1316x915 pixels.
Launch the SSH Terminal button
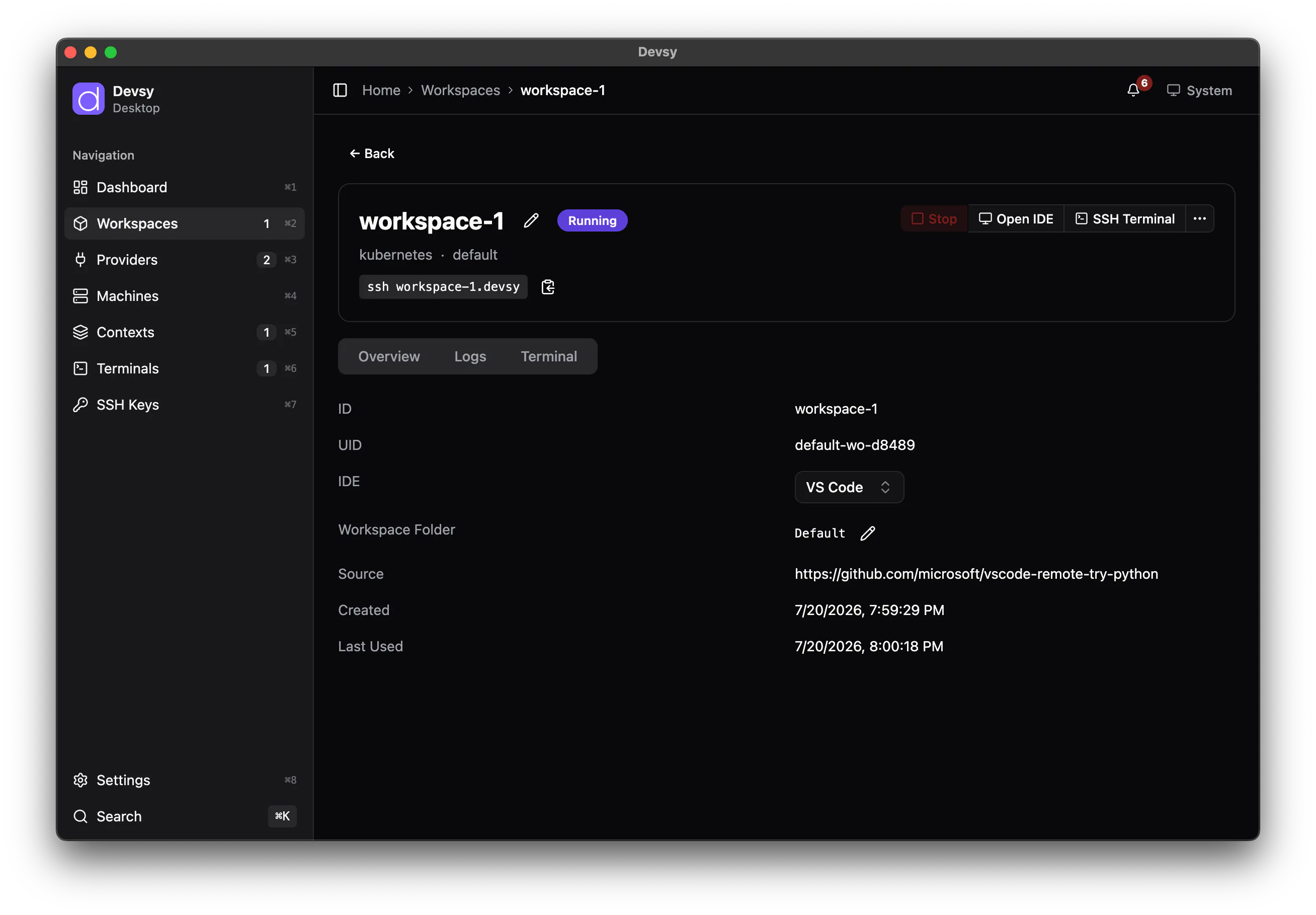[x=1125, y=218]
